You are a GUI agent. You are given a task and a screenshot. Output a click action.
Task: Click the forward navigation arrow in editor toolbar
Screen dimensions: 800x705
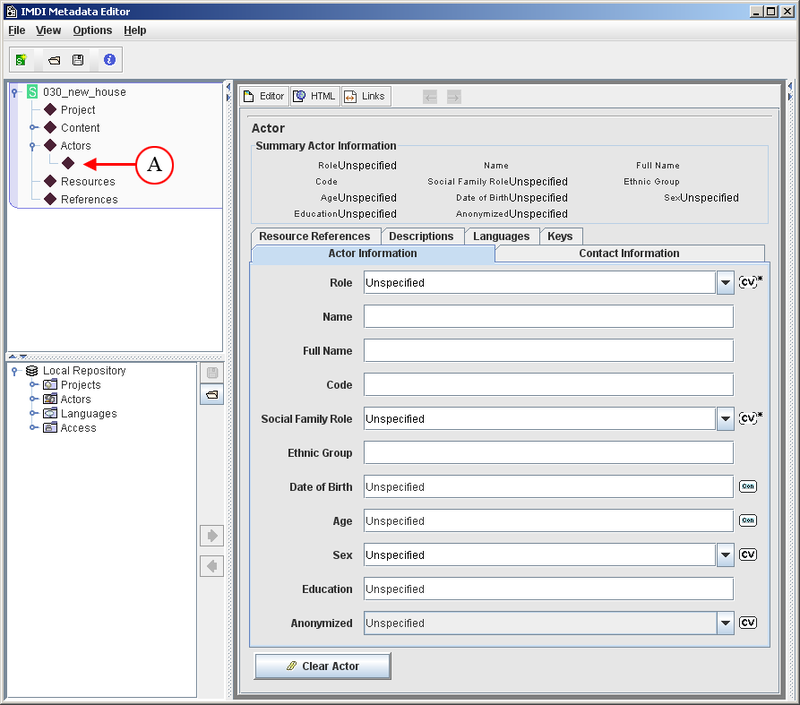coord(454,96)
